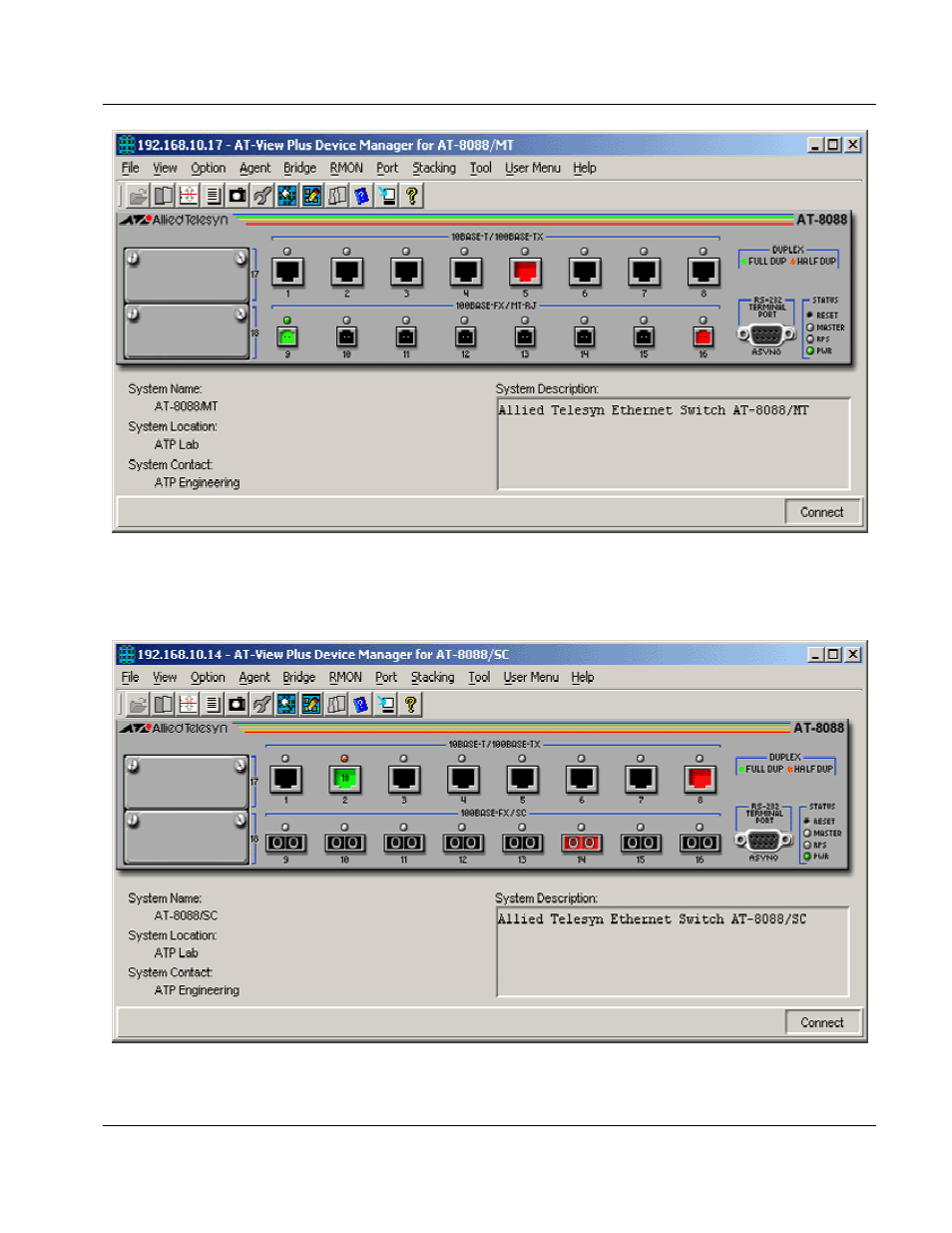Image resolution: width=952 pixels, height=1233 pixels.
Task: Click expansion slot 17 on AT-8088/MT
Action: (187, 276)
